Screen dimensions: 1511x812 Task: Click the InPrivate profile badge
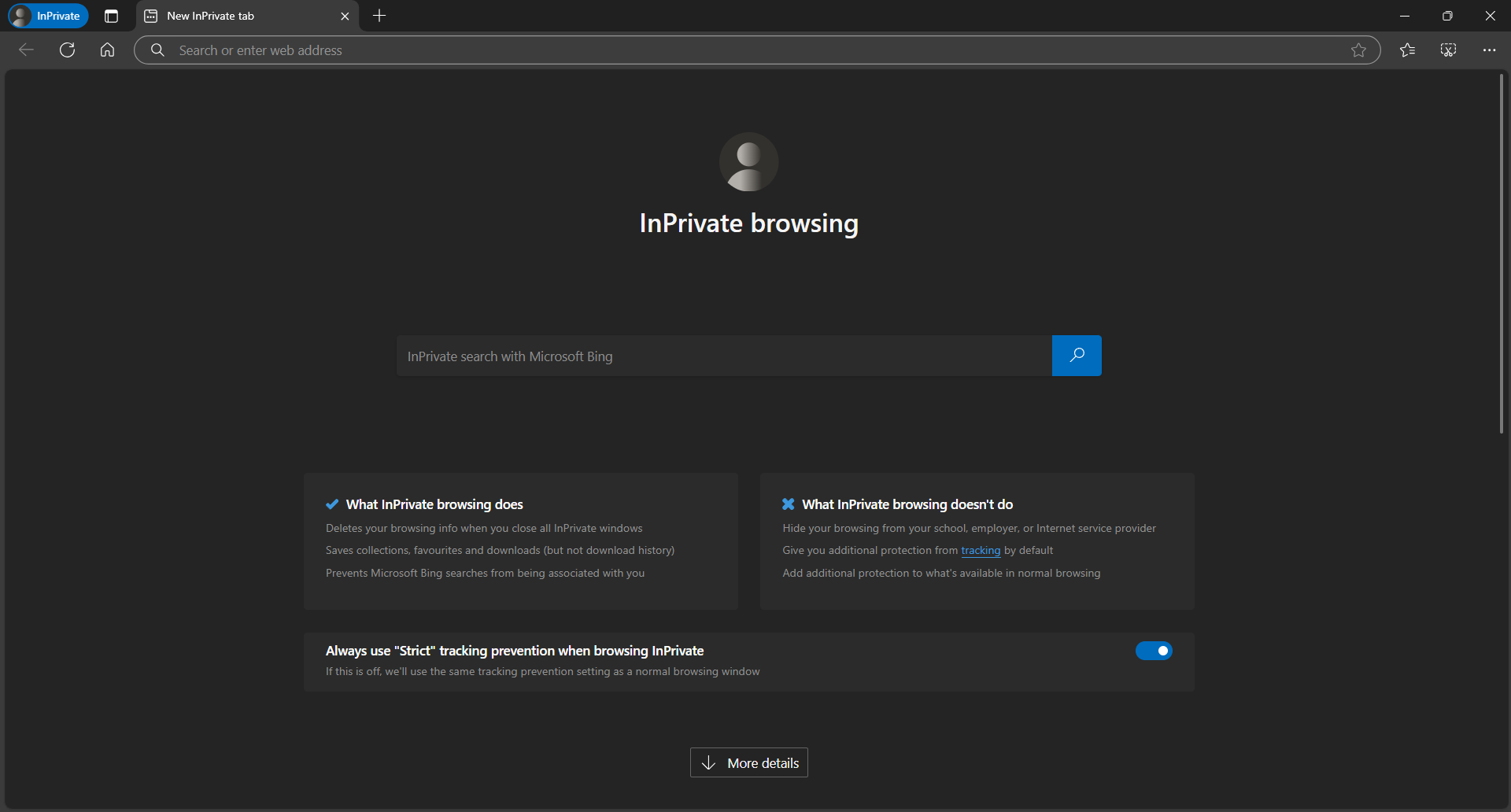tap(48, 16)
